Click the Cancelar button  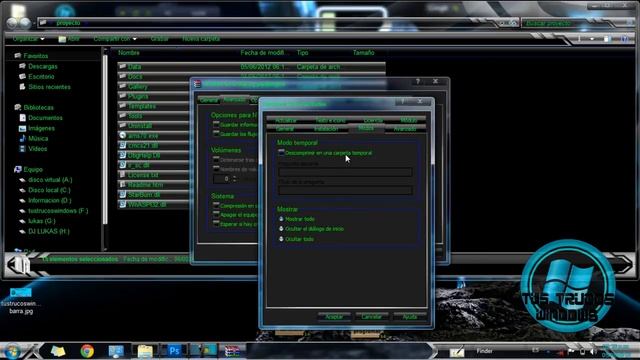point(371,316)
